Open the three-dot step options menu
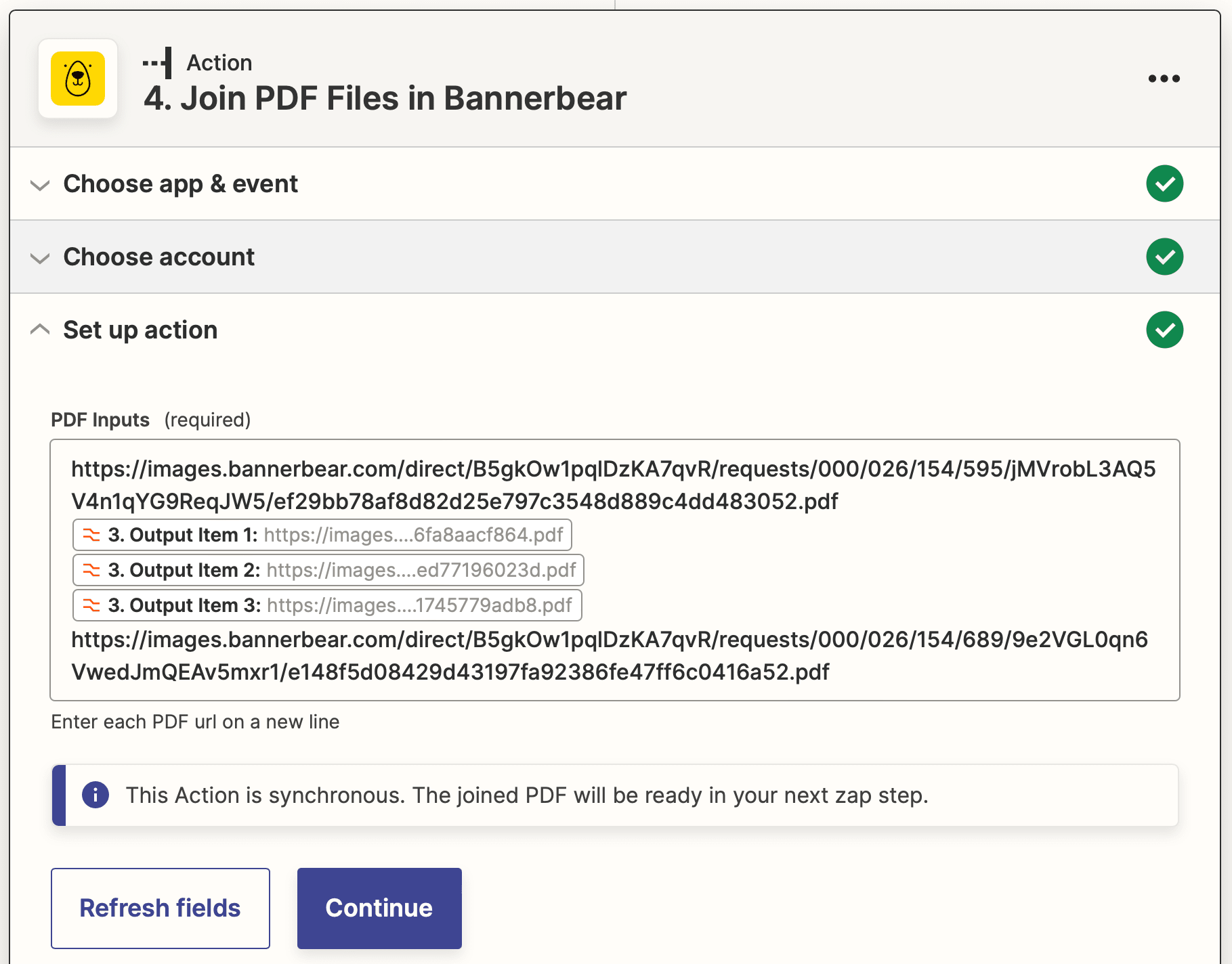 pyautogui.click(x=1164, y=79)
